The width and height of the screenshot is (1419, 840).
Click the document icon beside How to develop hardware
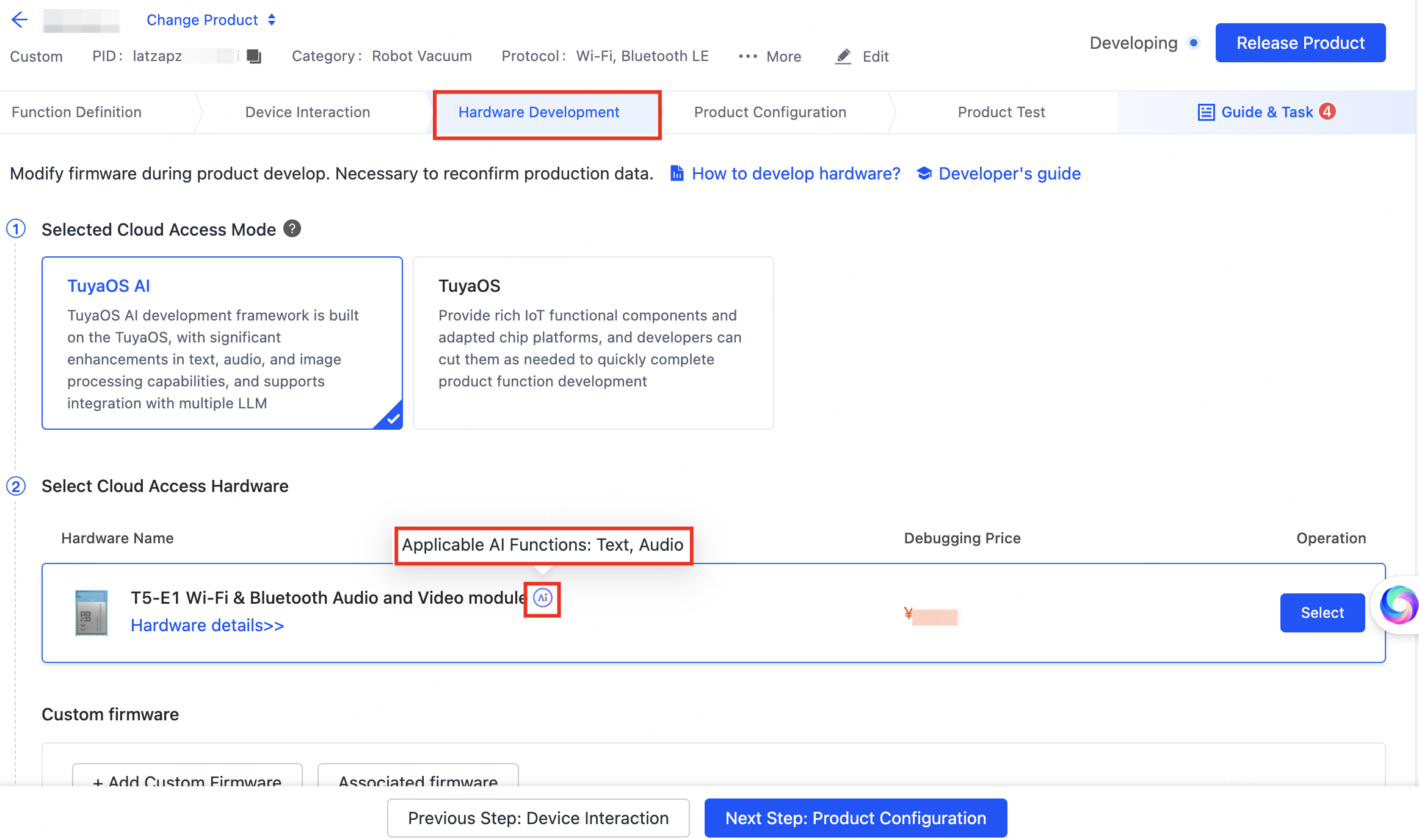[677, 173]
